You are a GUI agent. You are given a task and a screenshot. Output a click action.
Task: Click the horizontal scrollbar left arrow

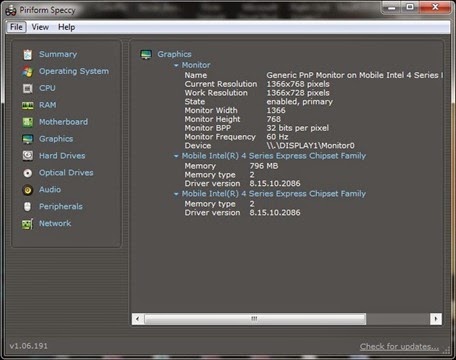[x=137, y=319]
